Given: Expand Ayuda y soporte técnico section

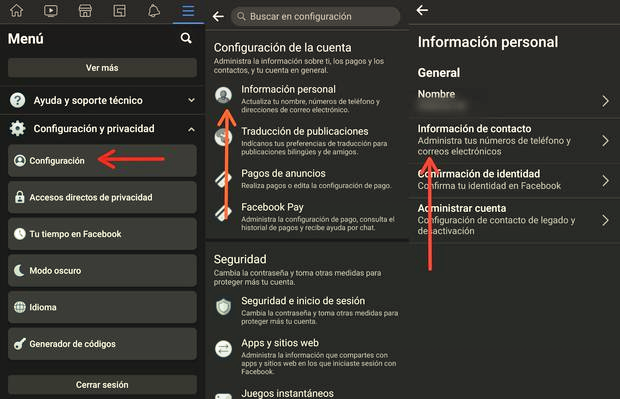Looking at the screenshot, I should 102,100.
